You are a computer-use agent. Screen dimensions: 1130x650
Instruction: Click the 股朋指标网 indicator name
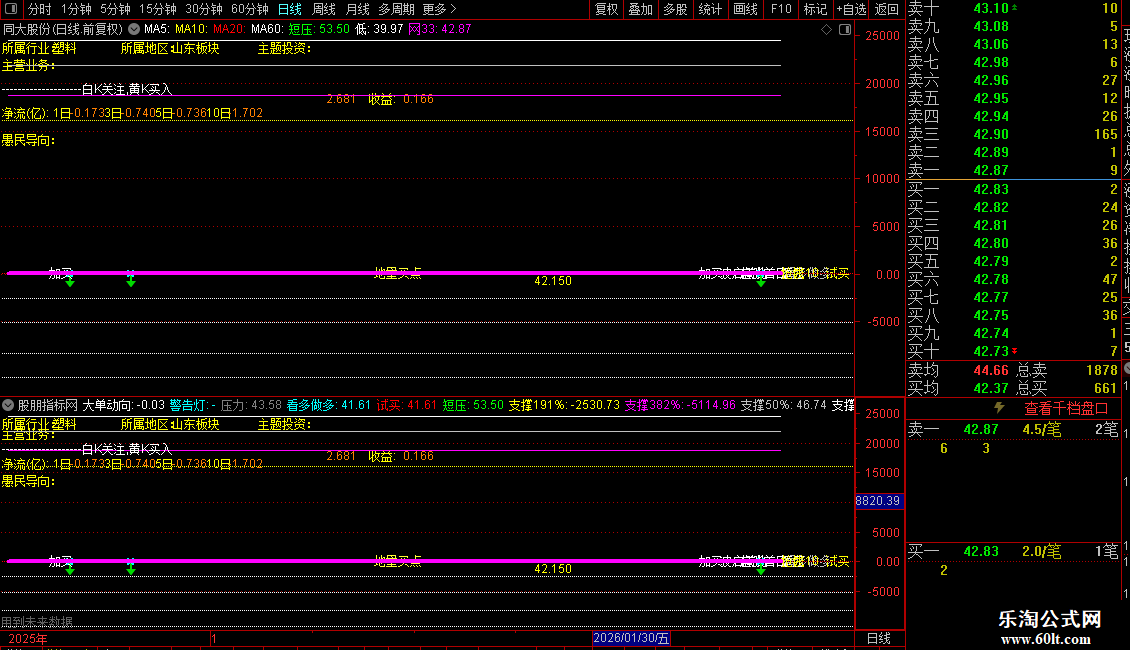[48, 405]
